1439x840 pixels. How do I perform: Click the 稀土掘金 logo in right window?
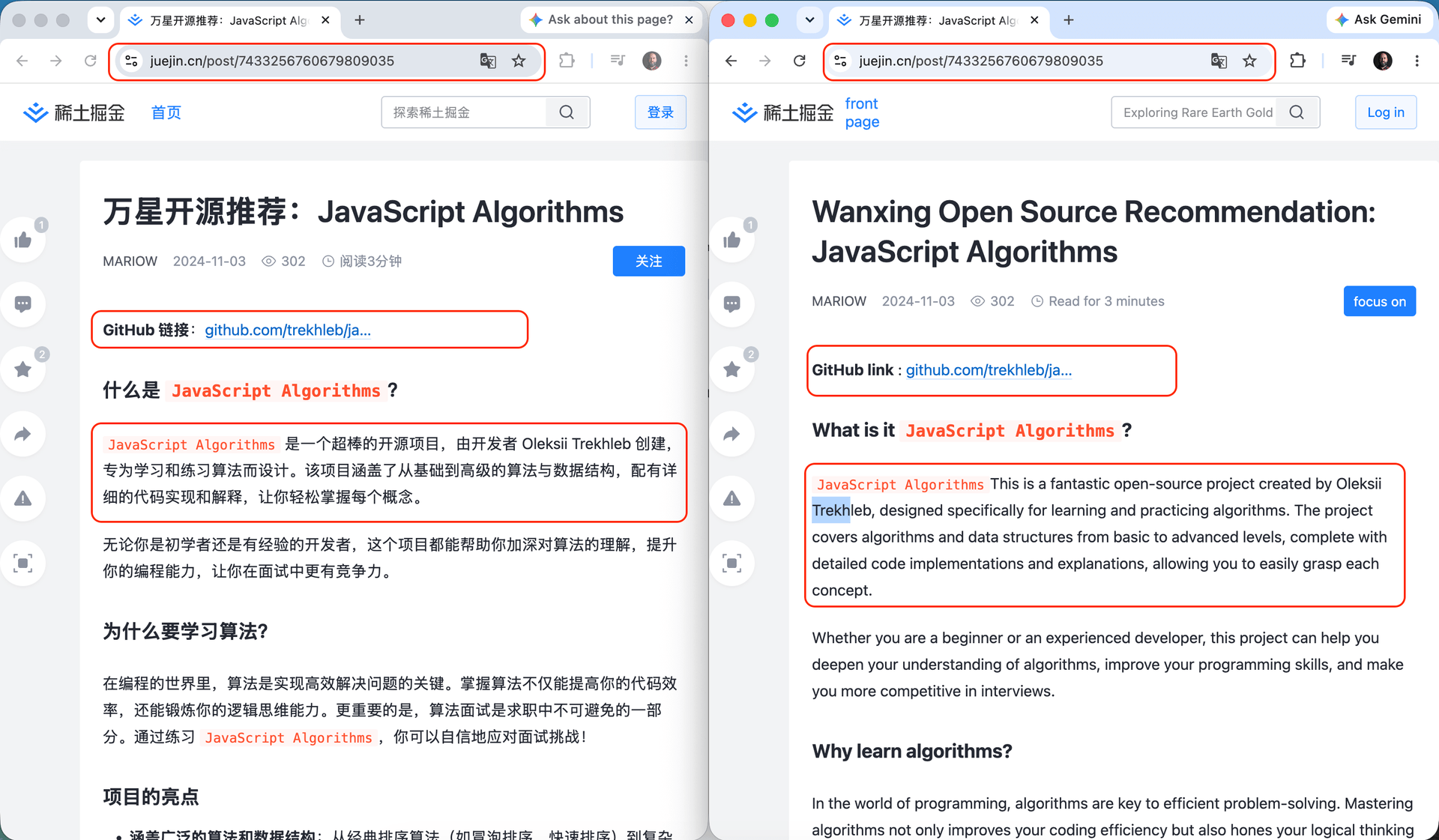(782, 112)
